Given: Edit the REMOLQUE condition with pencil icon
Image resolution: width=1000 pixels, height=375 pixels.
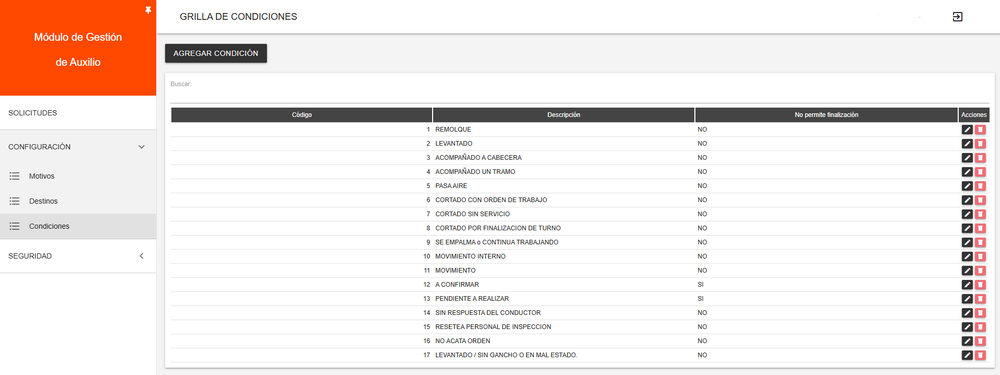Looking at the screenshot, I should [x=967, y=129].
